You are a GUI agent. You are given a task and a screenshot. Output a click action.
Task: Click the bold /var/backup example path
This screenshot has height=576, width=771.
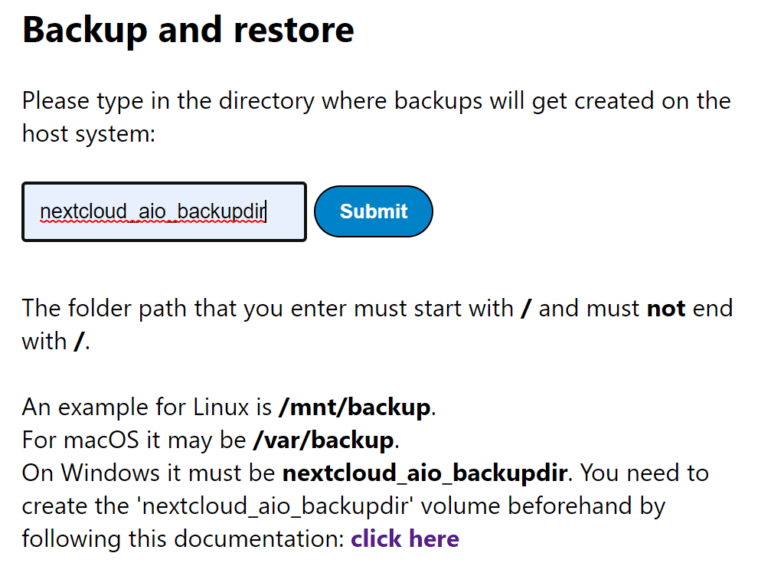point(326,439)
